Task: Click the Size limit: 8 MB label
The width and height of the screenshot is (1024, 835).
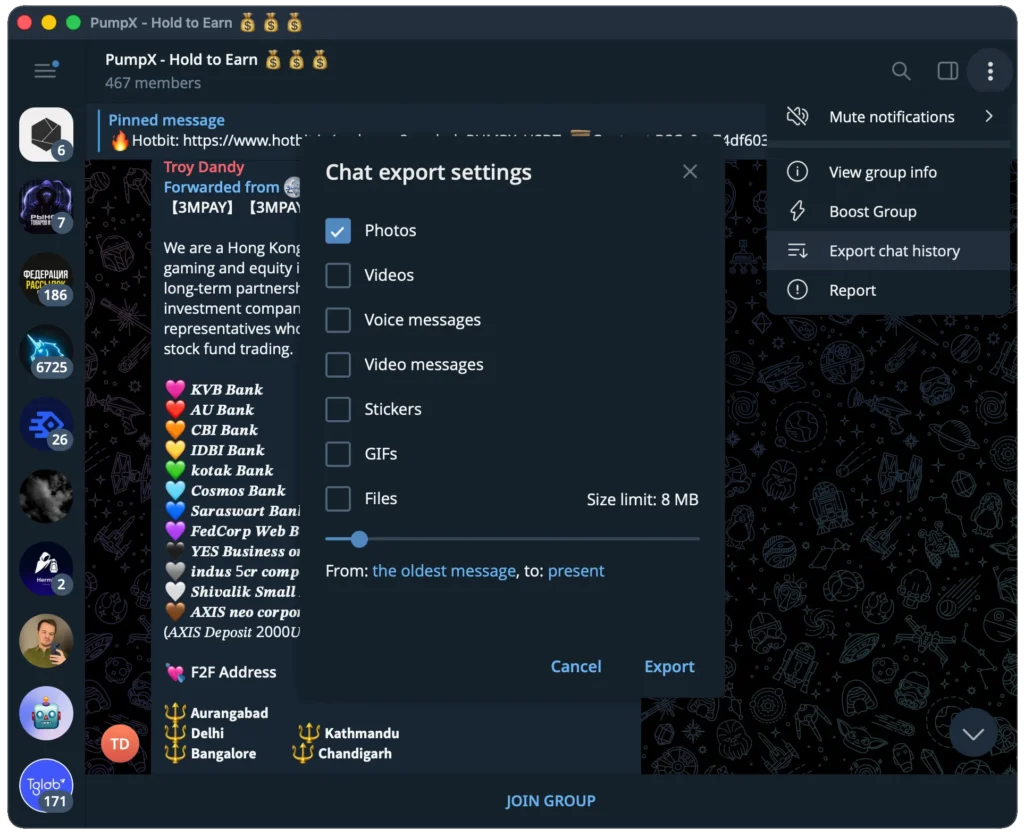Action: 642,499
